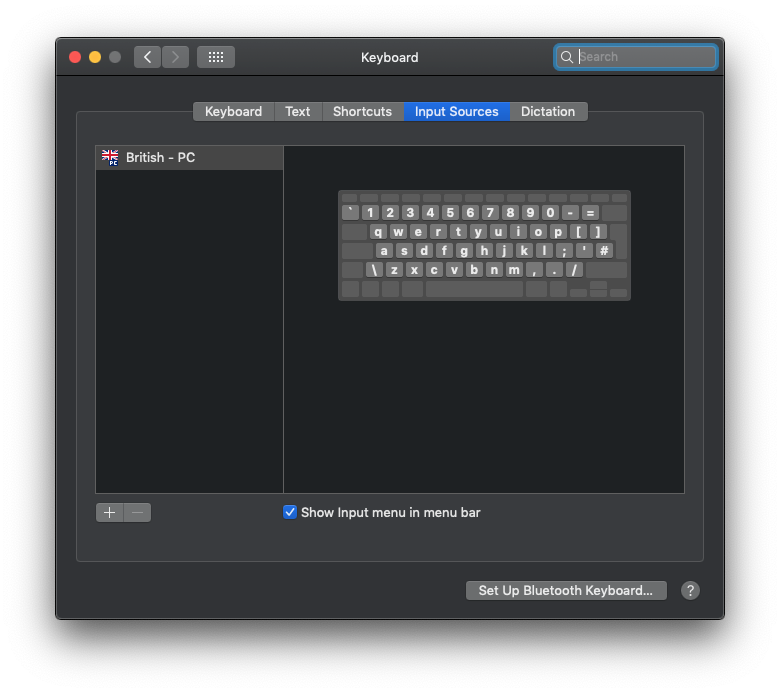The height and width of the screenshot is (693, 780).
Task: Click the minus button to remove input source
Action: pyautogui.click(x=138, y=512)
